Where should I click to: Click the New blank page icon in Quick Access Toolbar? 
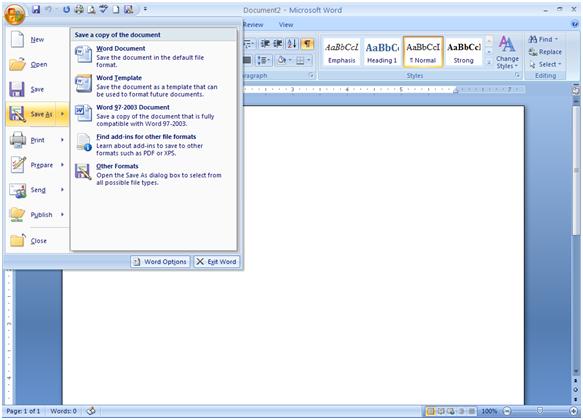click(116, 10)
